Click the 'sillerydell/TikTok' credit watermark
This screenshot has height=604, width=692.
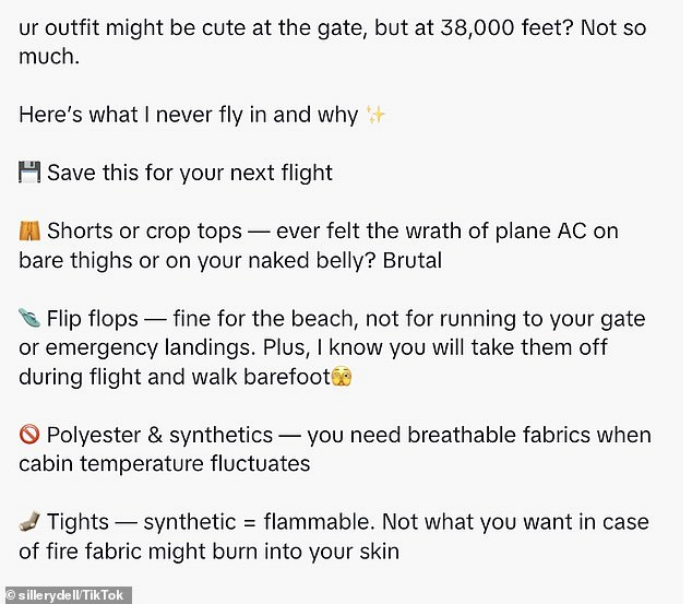[x=68, y=595]
